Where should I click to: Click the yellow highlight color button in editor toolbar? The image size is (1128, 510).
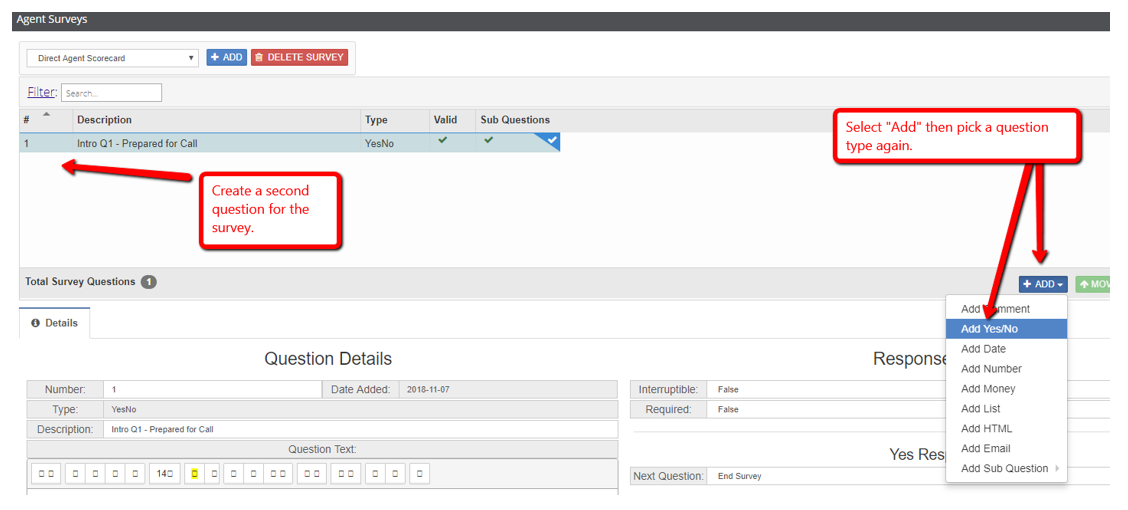click(194, 474)
